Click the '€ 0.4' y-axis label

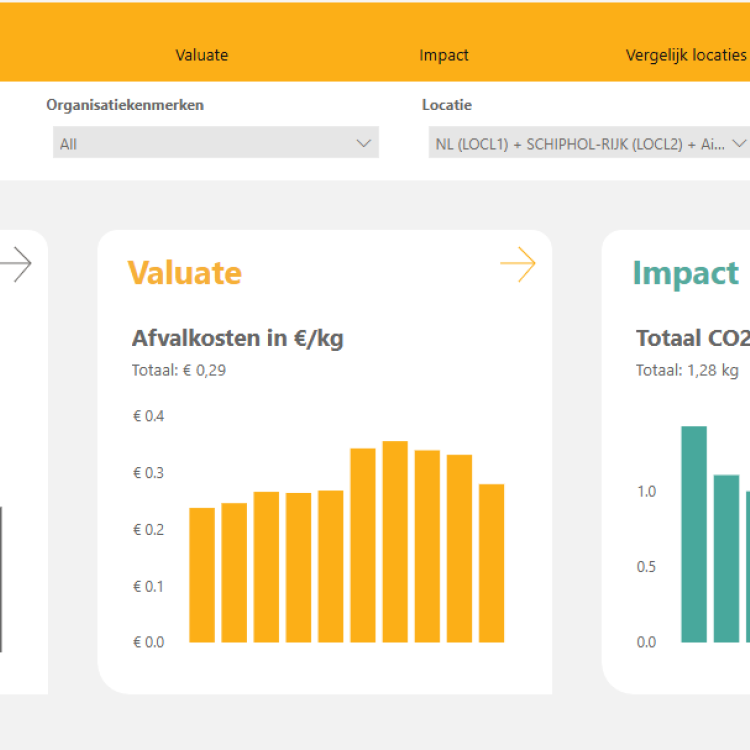(x=148, y=416)
